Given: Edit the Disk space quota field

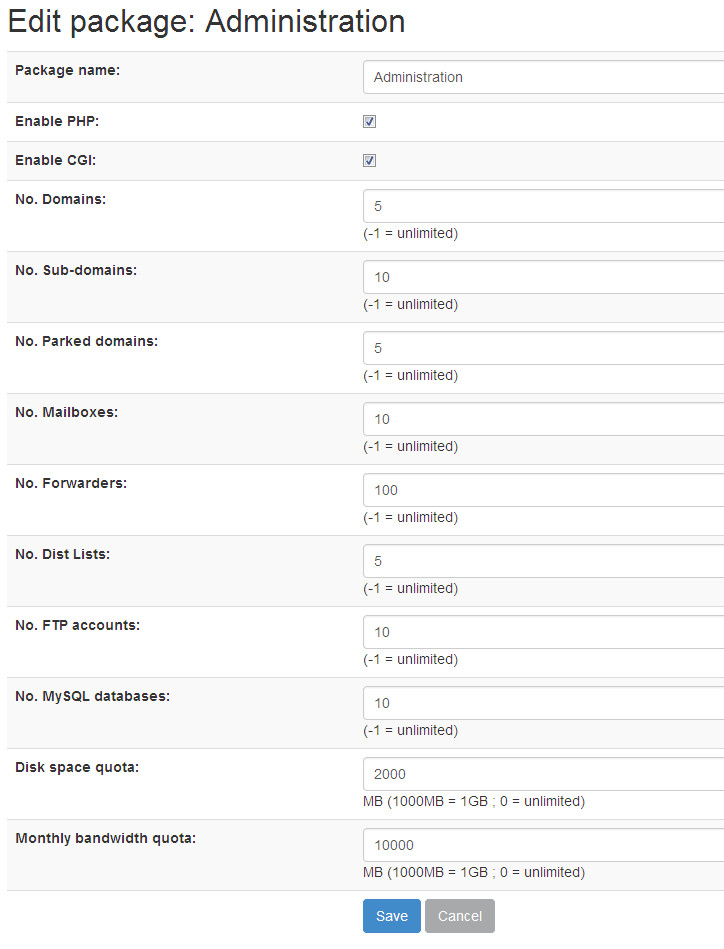Looking at the screenshot, I should click(544, 773).
